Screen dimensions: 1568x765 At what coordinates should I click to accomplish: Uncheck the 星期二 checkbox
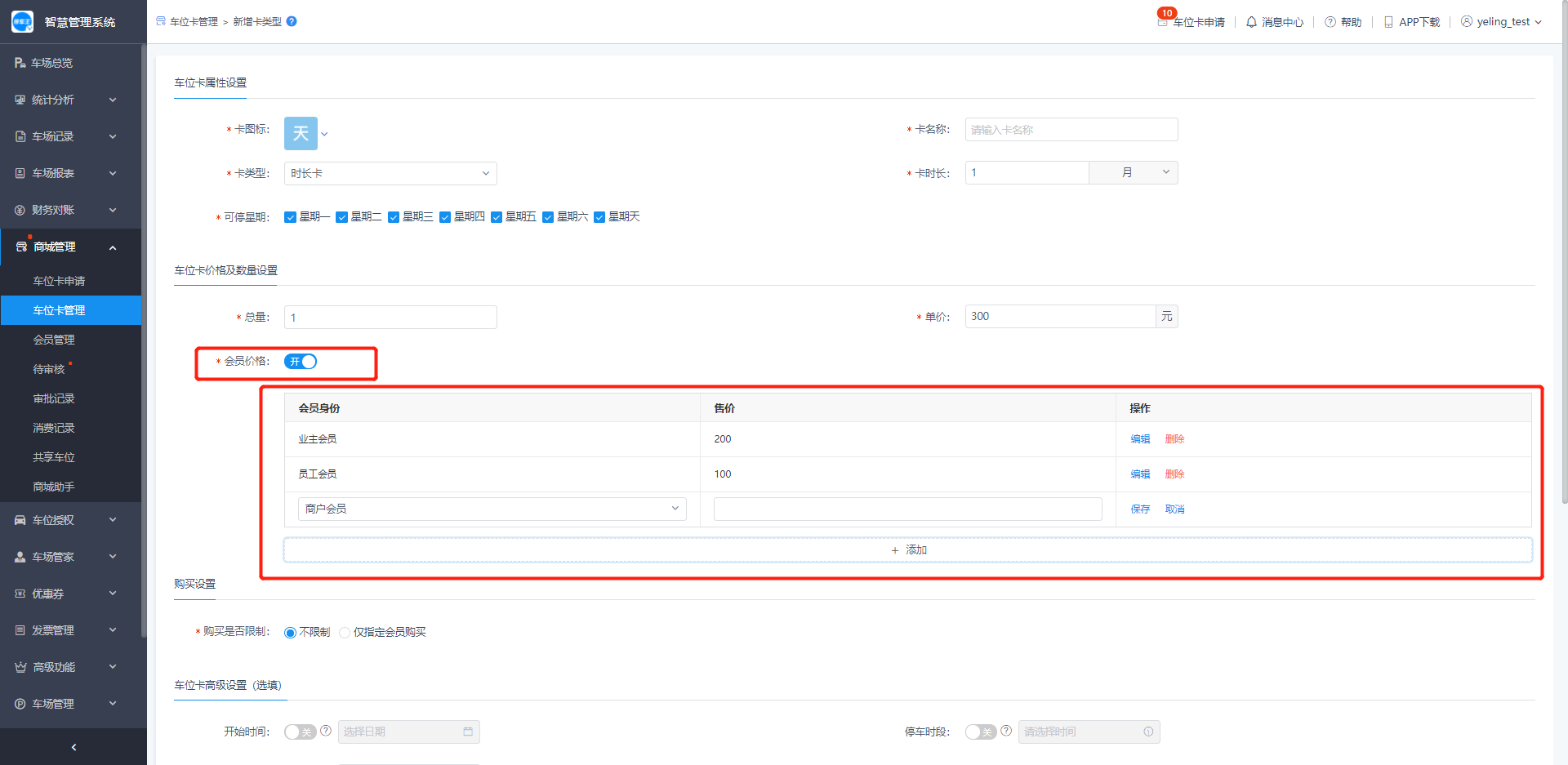click(341, 217)
